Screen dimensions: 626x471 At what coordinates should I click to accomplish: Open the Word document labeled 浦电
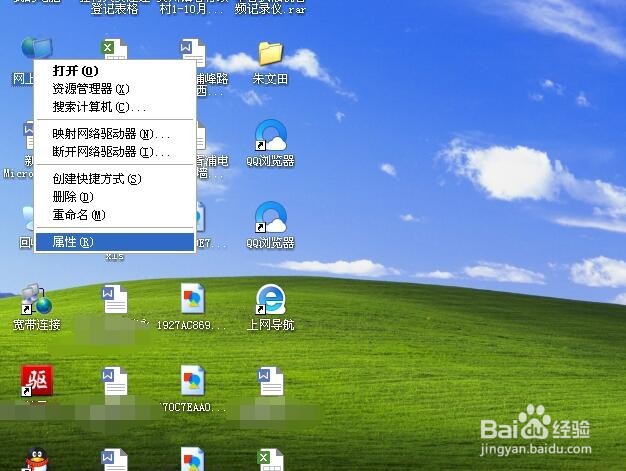(201, 137)
